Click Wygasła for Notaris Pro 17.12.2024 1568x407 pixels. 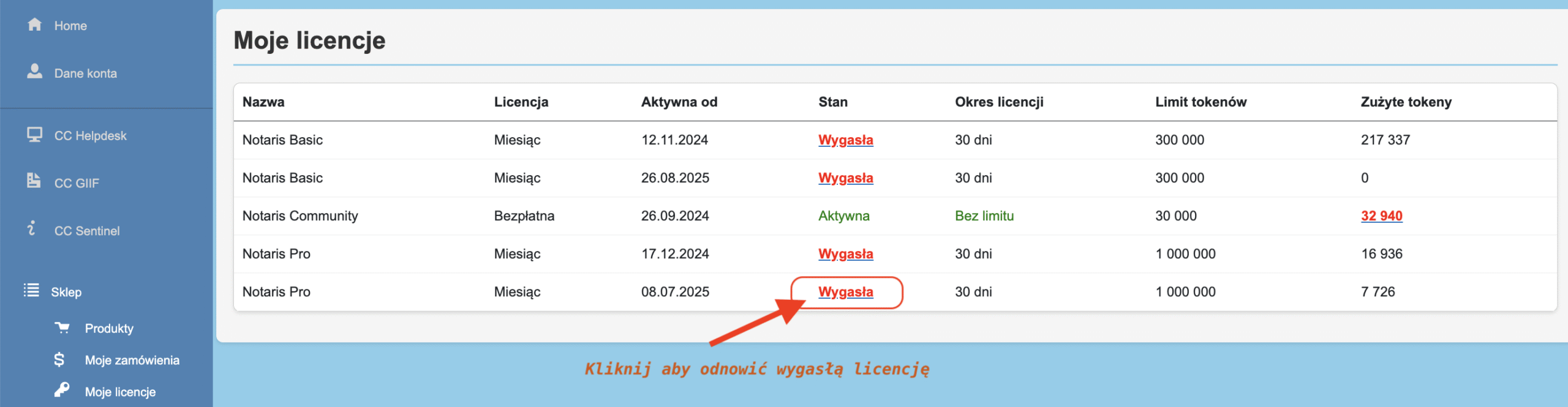tap(845, 254)
